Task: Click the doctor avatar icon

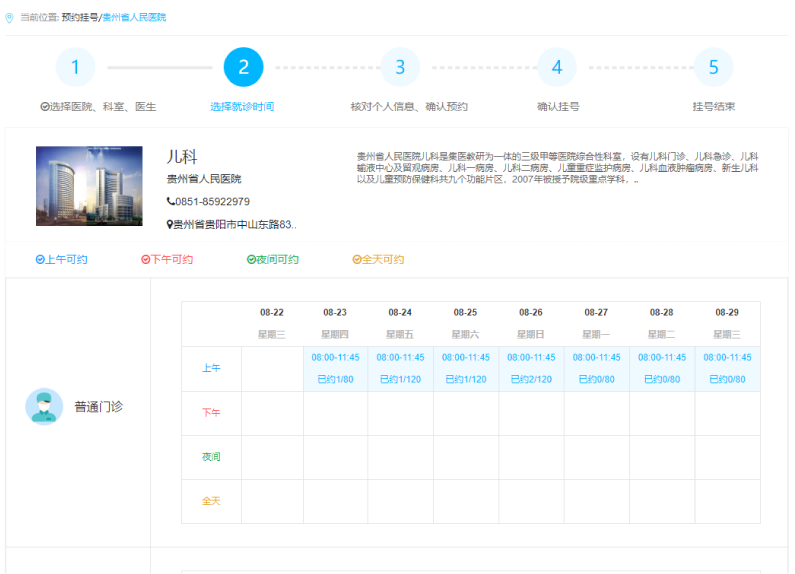Action: click(44, 406)
